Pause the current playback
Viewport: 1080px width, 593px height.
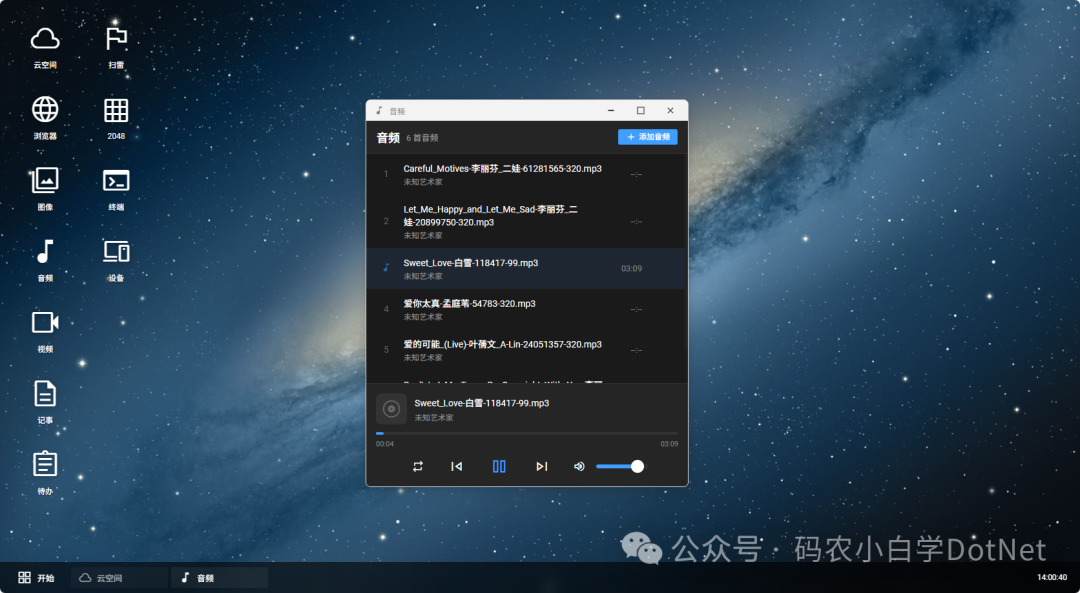pos(499,466)
